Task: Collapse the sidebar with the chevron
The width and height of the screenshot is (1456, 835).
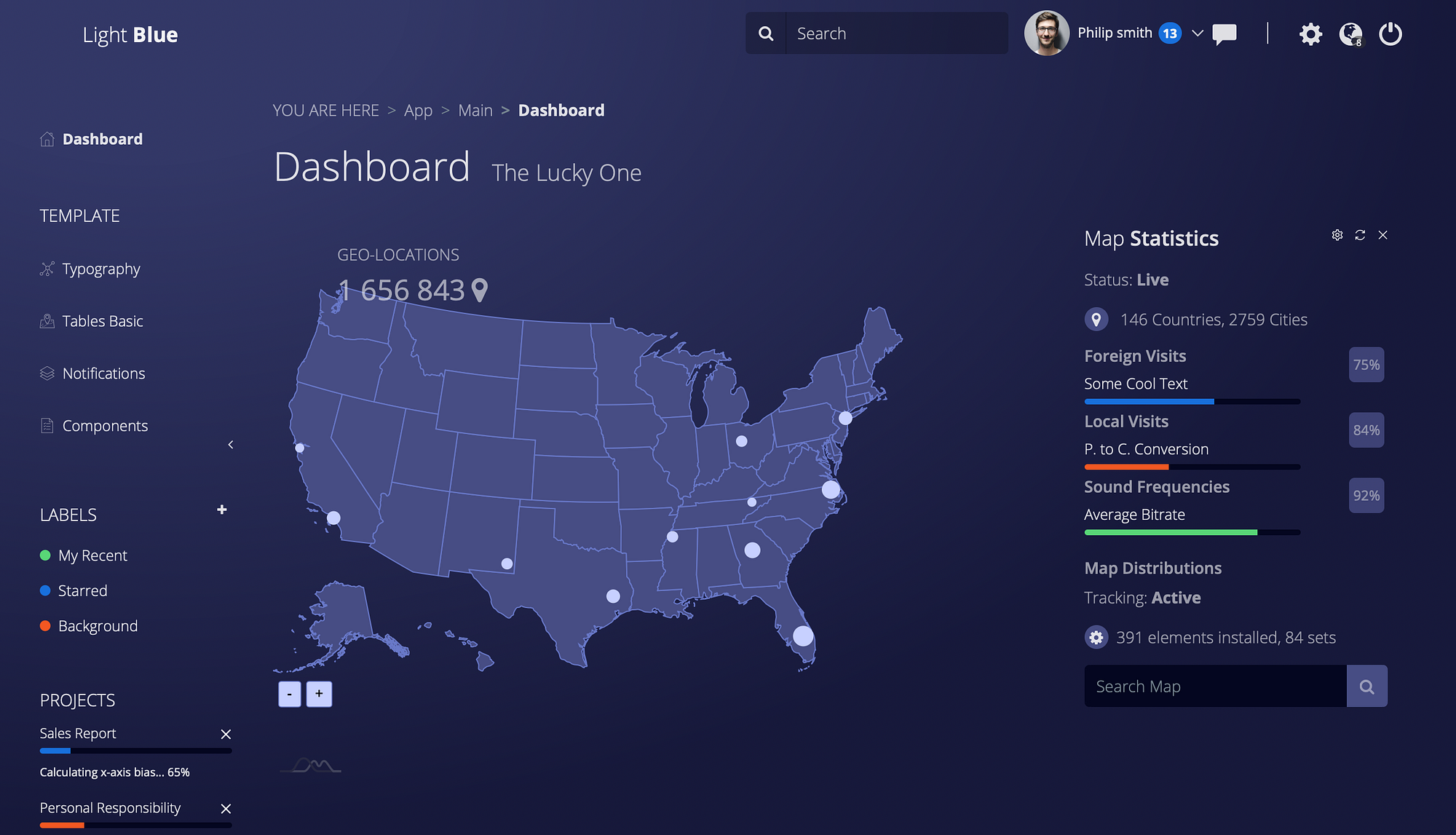Action: coord(230,444)
